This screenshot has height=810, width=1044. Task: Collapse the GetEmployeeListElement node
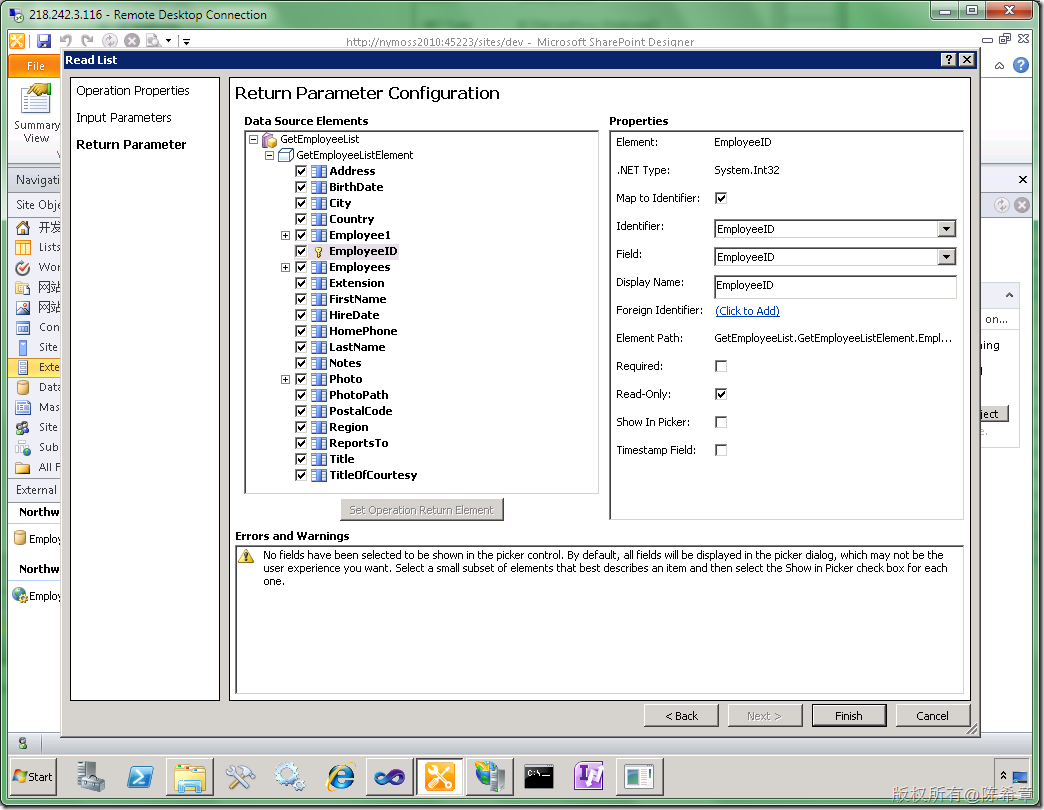click(x=270, y=155)
